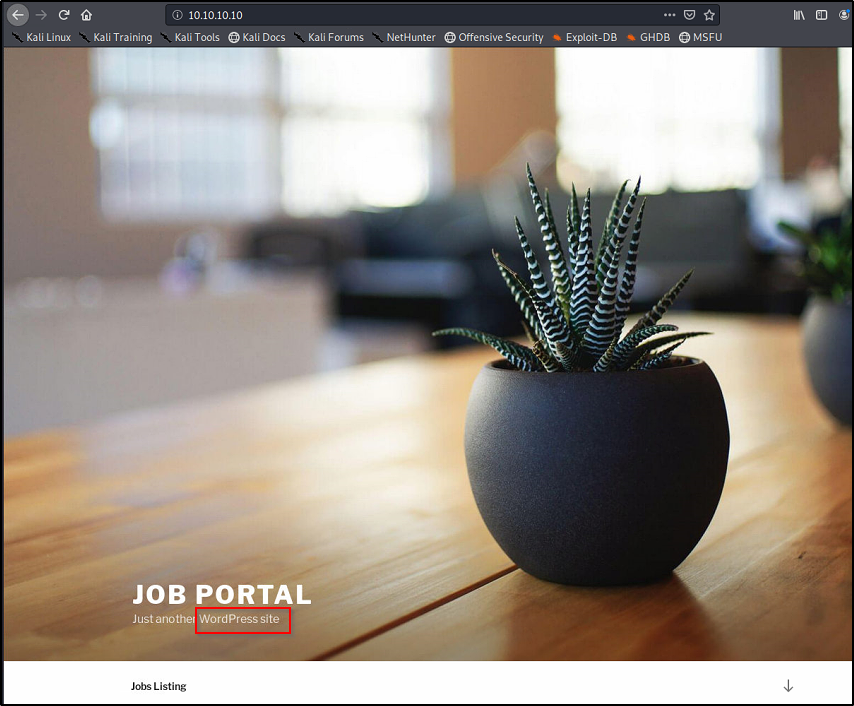Click the browser forward arrow button
854x706 pixels.
[41, 15]
